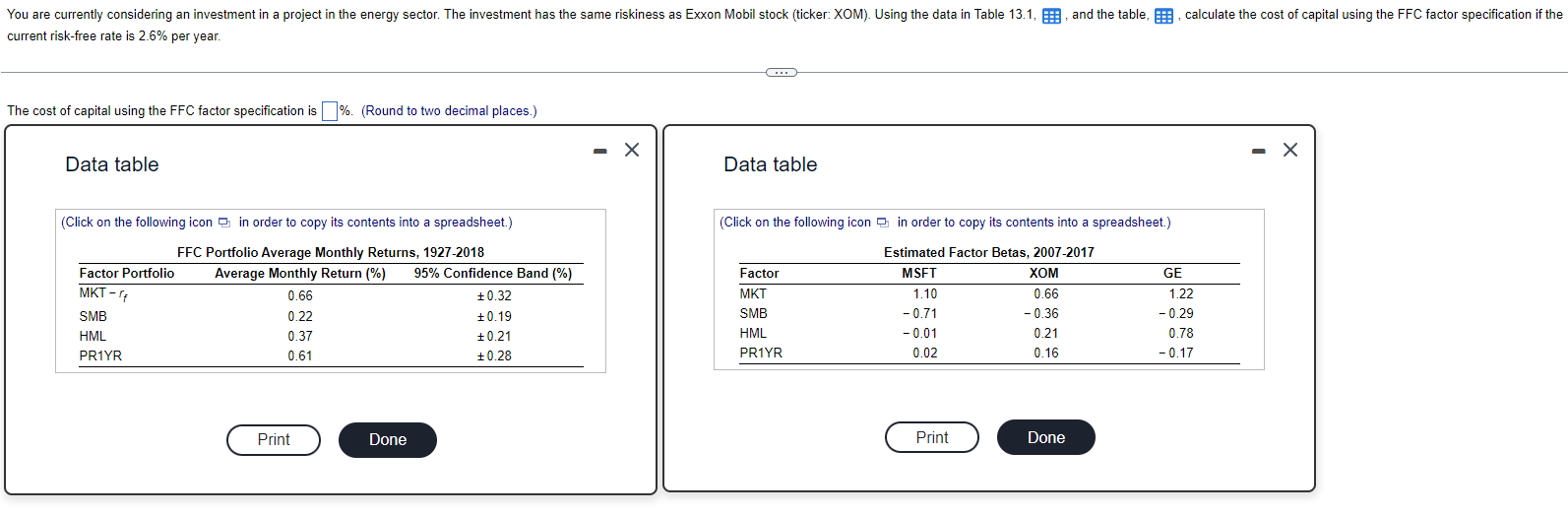Image resolution: width=1568 pixels, height=515 pixels.
Task: Click the GE column header in betas table
Action: click(x=1172, y=273)
